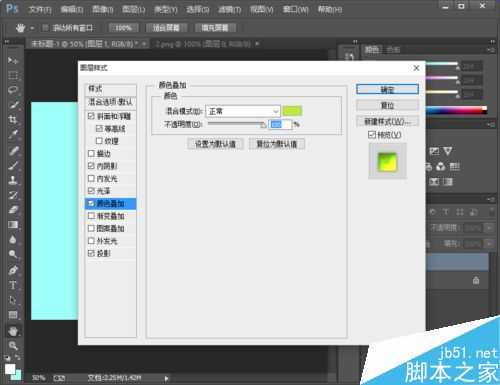Select the Eraser tool
The height and width of the screenshot is (385, 500).
click(x=13, y=210)
